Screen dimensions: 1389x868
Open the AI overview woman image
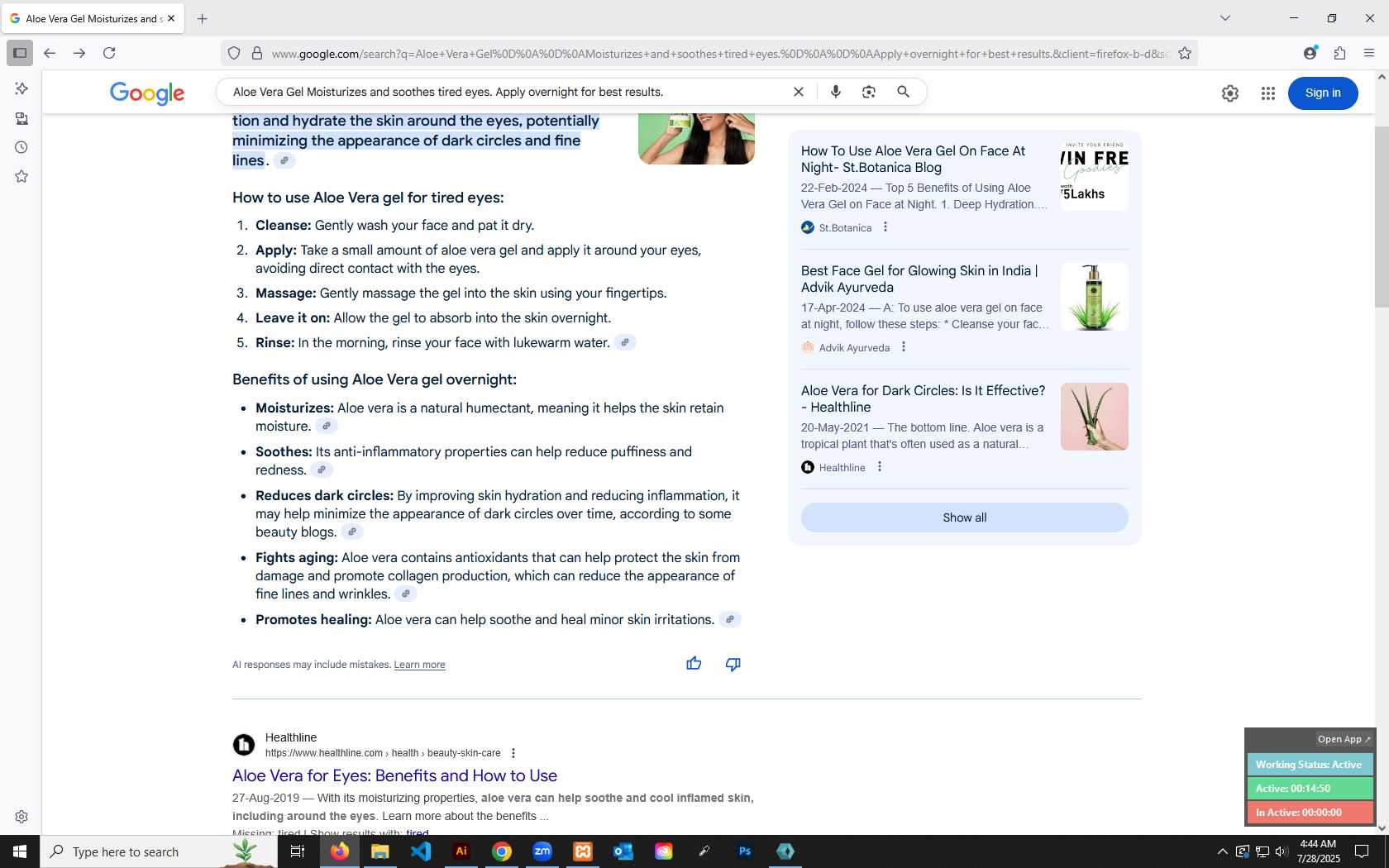[x=696, y=139]
